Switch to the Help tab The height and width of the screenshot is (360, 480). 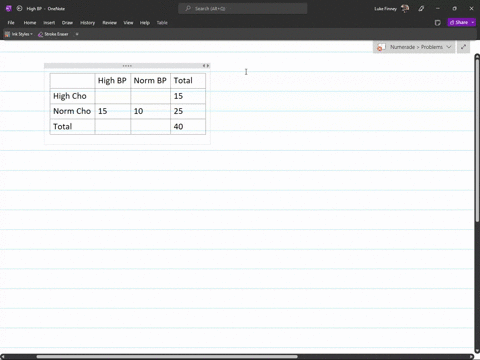(x=145, y=23)
